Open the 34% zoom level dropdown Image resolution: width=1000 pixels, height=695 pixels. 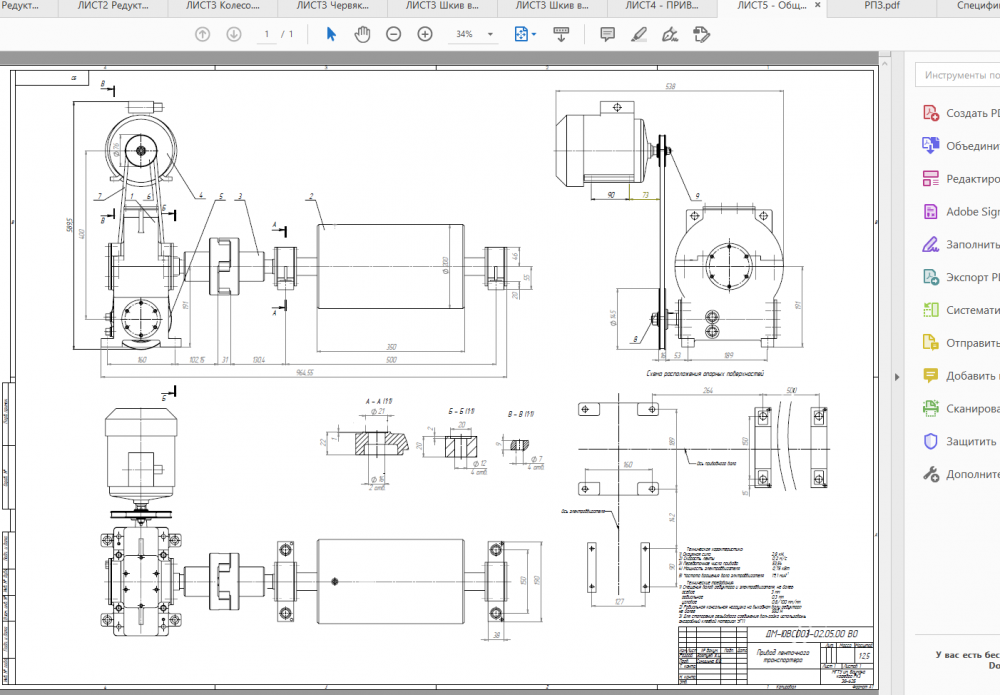(475, 34)
